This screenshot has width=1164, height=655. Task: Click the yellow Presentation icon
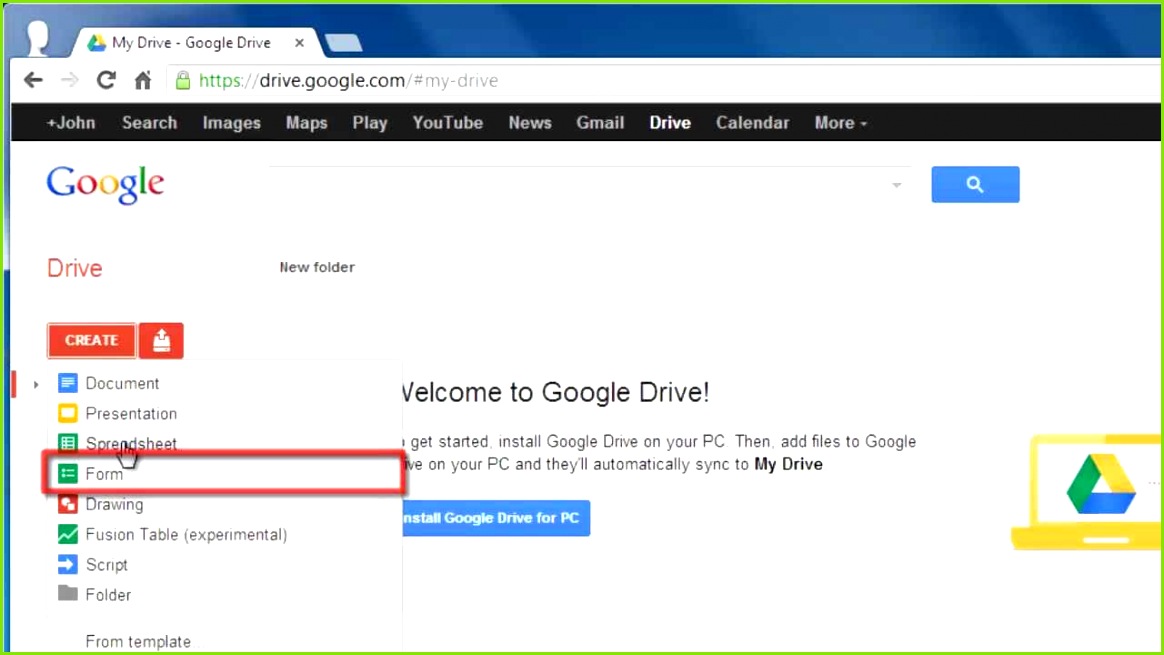(68, 413)
